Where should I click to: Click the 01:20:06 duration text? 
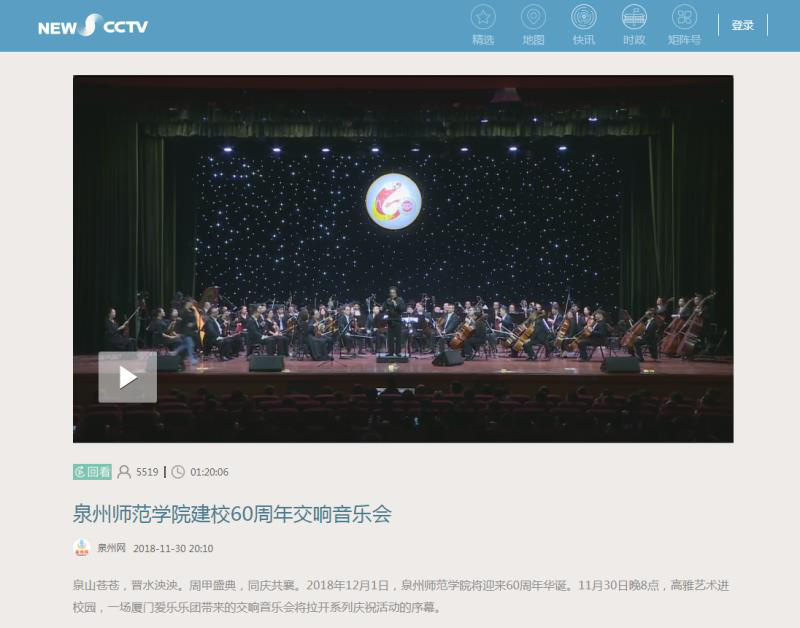pyautogui.click(x=209, y=472)
